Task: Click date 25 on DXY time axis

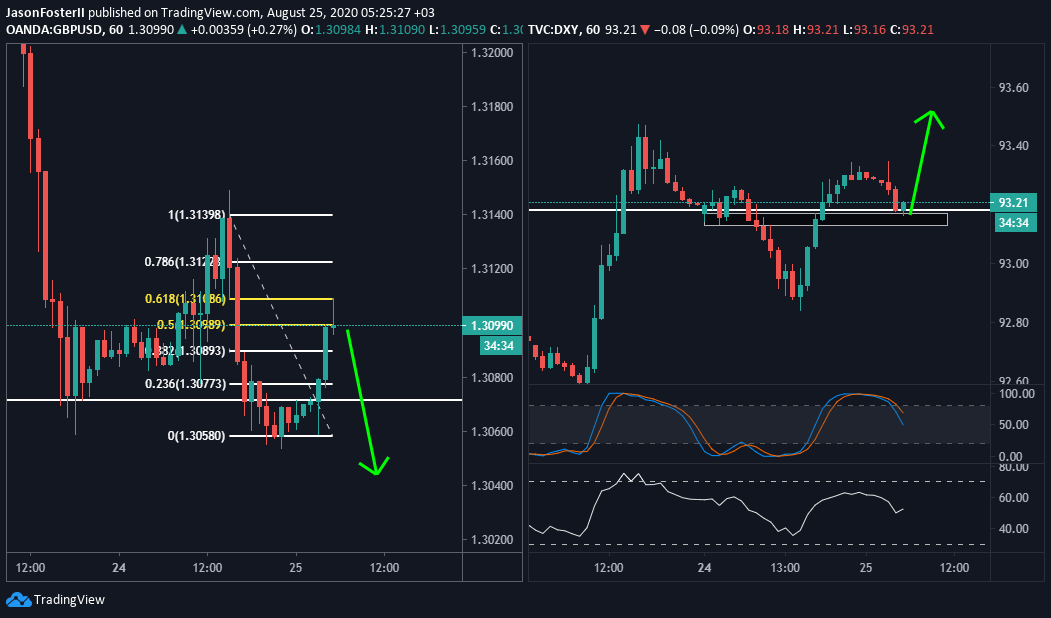Action: click(x=866, y=568)
